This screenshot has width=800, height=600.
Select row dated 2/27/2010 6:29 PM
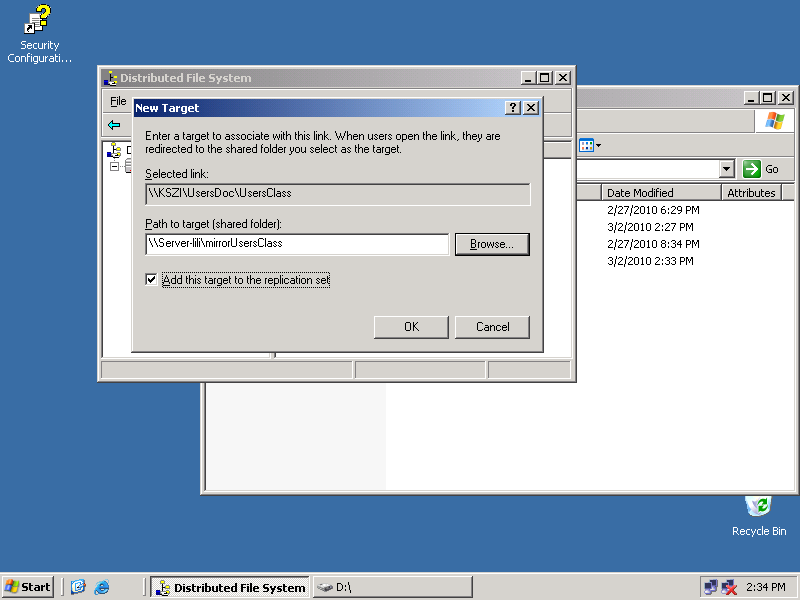(x=653, y=210)
